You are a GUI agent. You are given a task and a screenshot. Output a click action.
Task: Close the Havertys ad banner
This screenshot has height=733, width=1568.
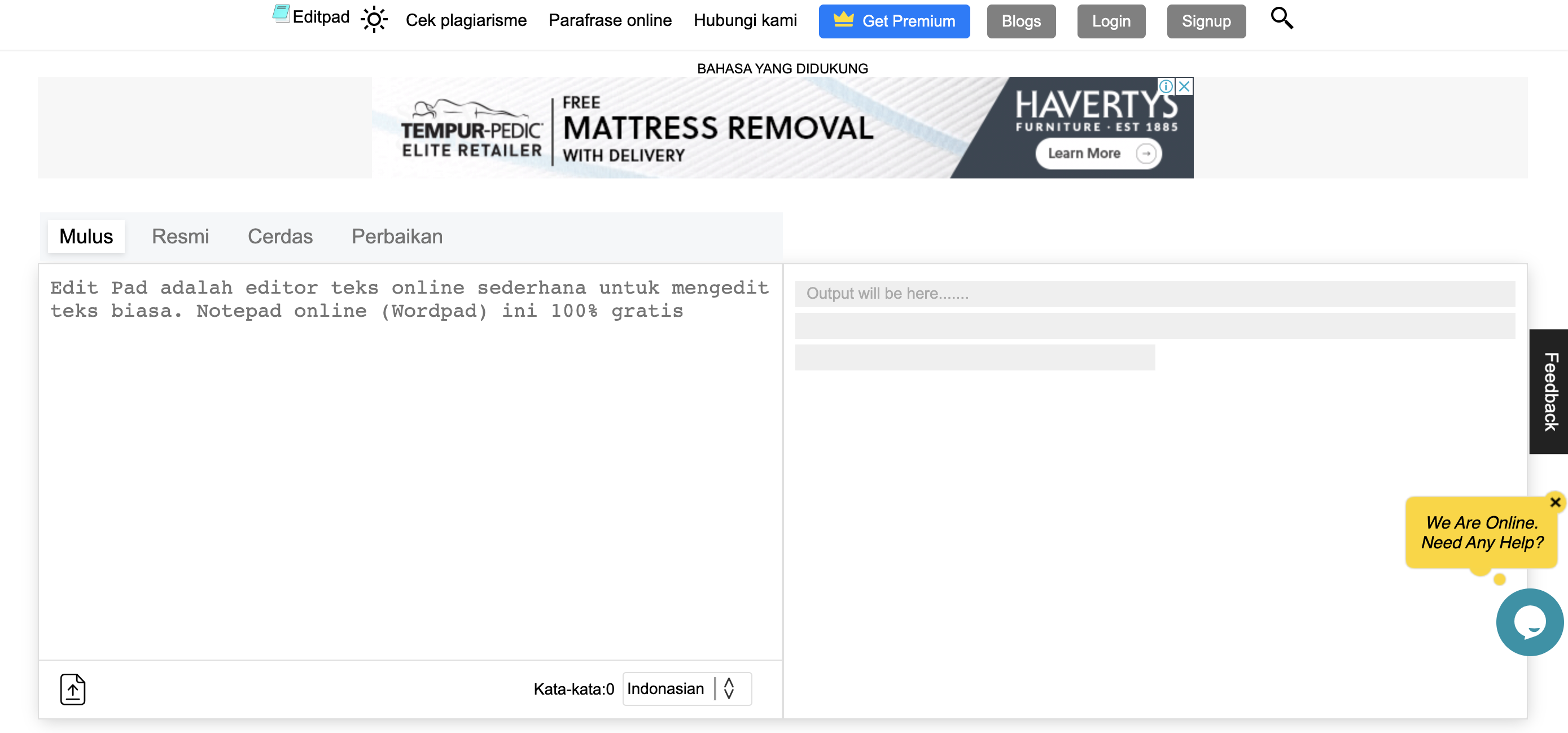click(1185, 86)
